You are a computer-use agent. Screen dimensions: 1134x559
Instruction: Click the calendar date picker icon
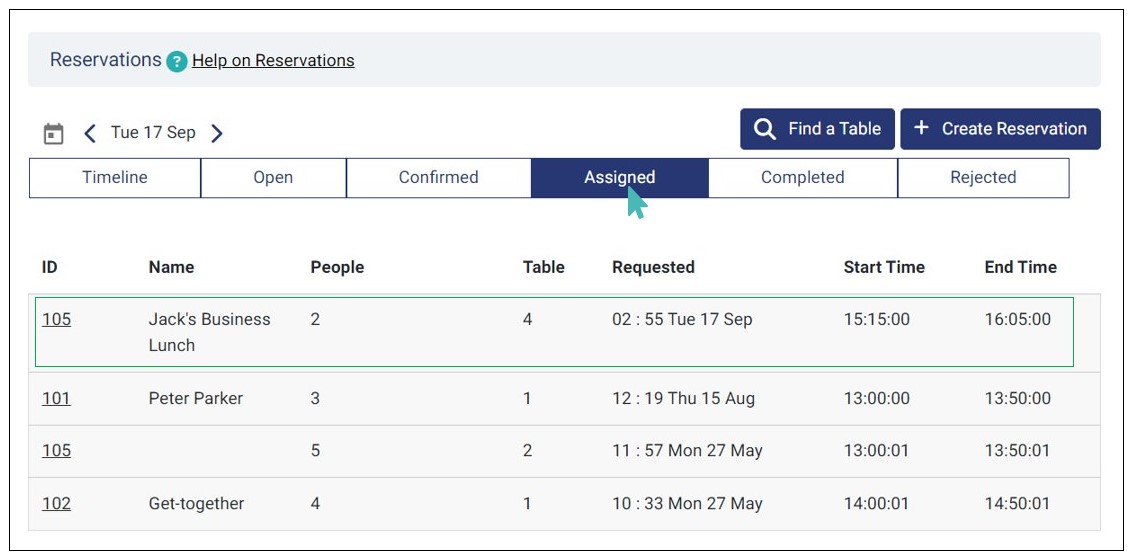54,133
